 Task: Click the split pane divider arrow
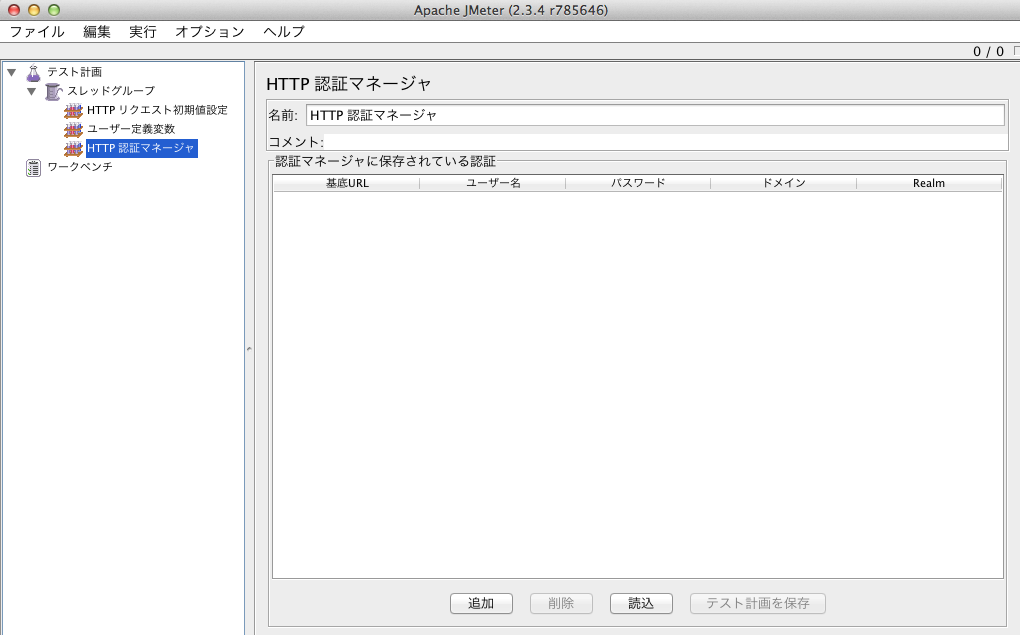(x=249, y=348)
